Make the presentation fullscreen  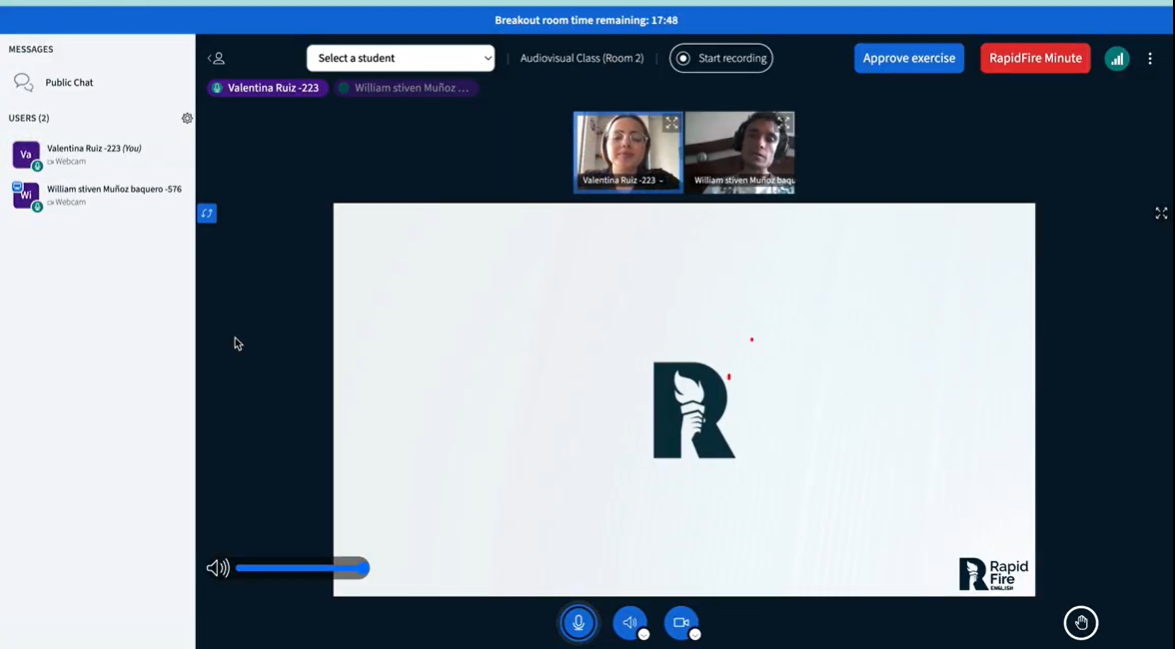coord(1161,214)
